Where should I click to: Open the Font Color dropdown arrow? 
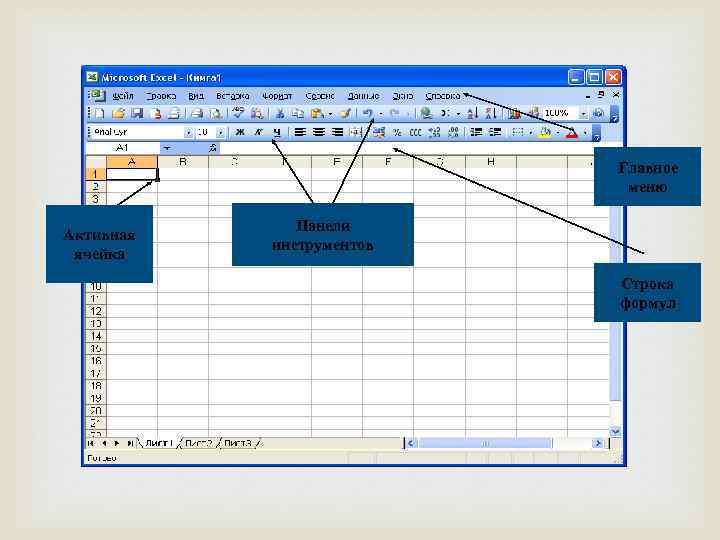point(585,133)
